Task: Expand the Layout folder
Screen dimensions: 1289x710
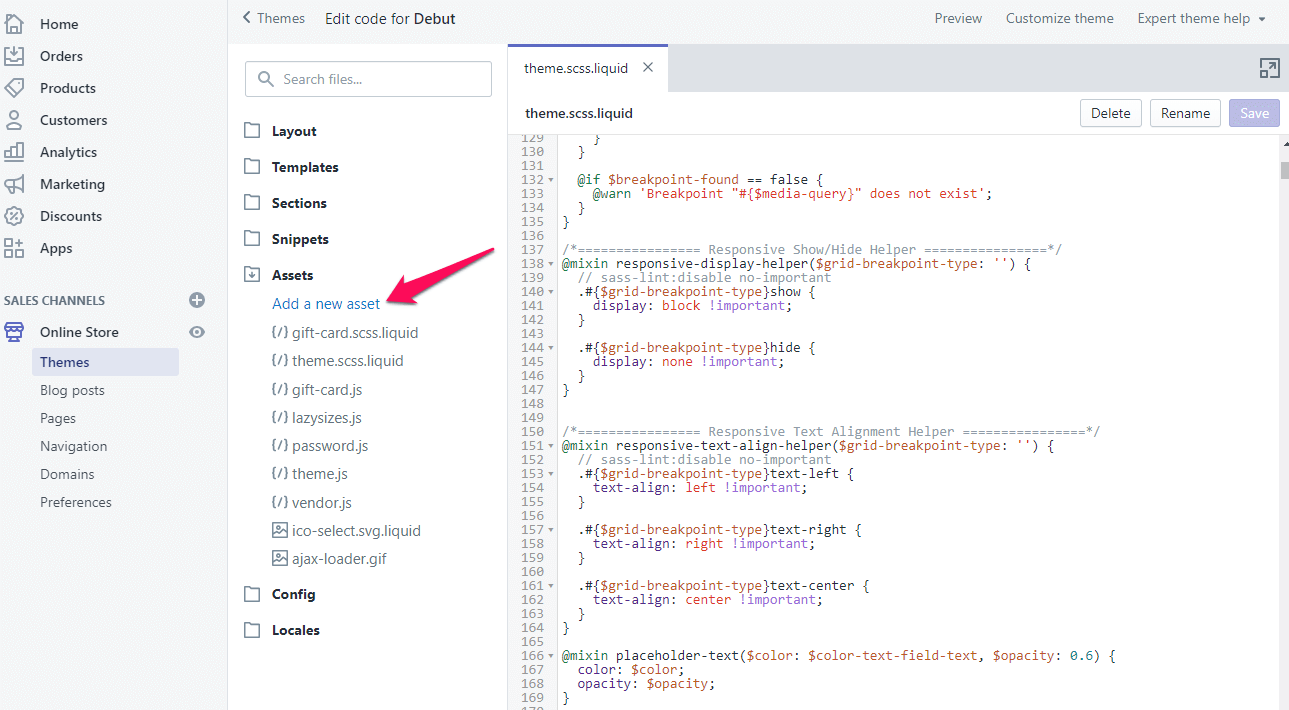Action: (294, 131)
